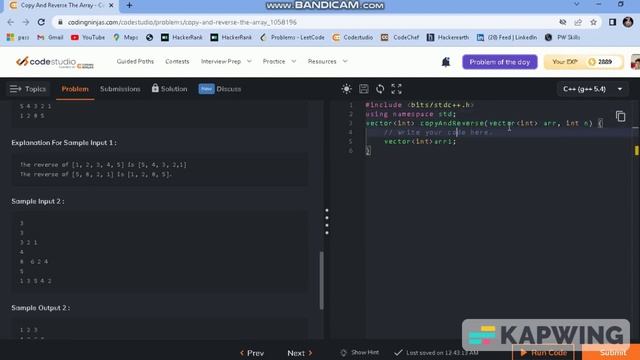Open the Topics list menu
The width and height of the screenshot is (640, 360).
(x=28, y=89)
